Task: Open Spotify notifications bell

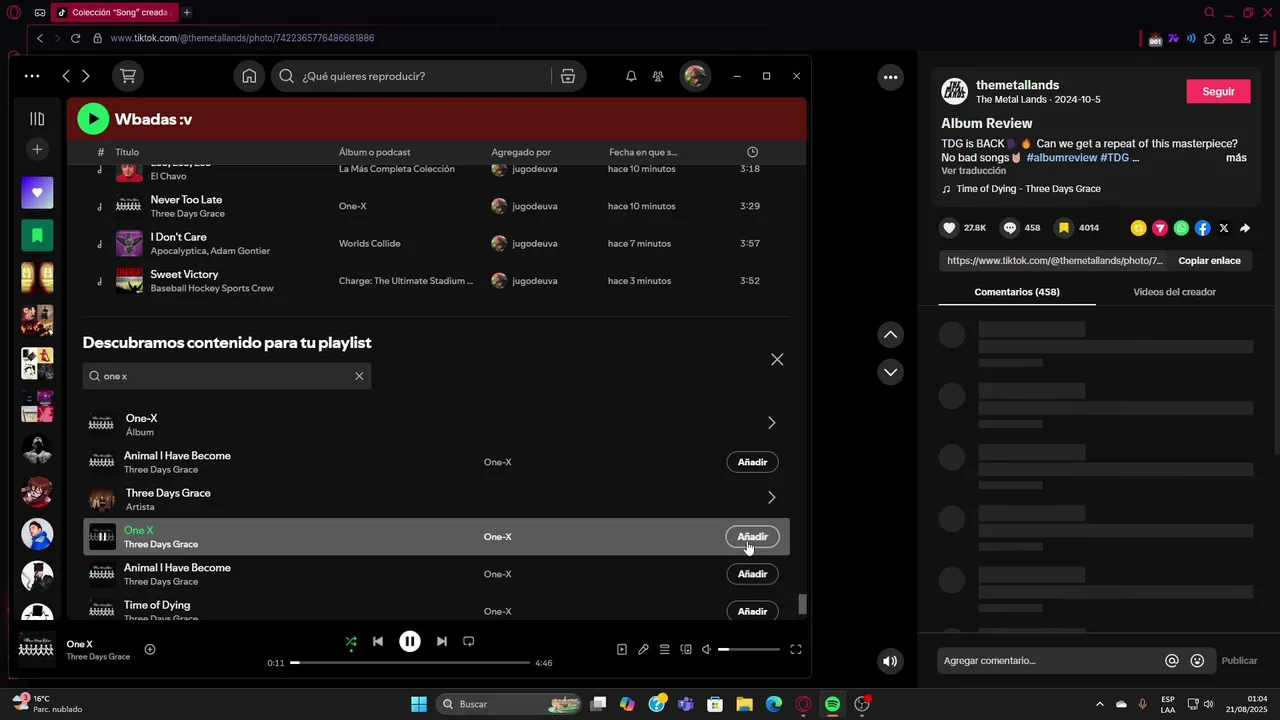Action: 631,76
